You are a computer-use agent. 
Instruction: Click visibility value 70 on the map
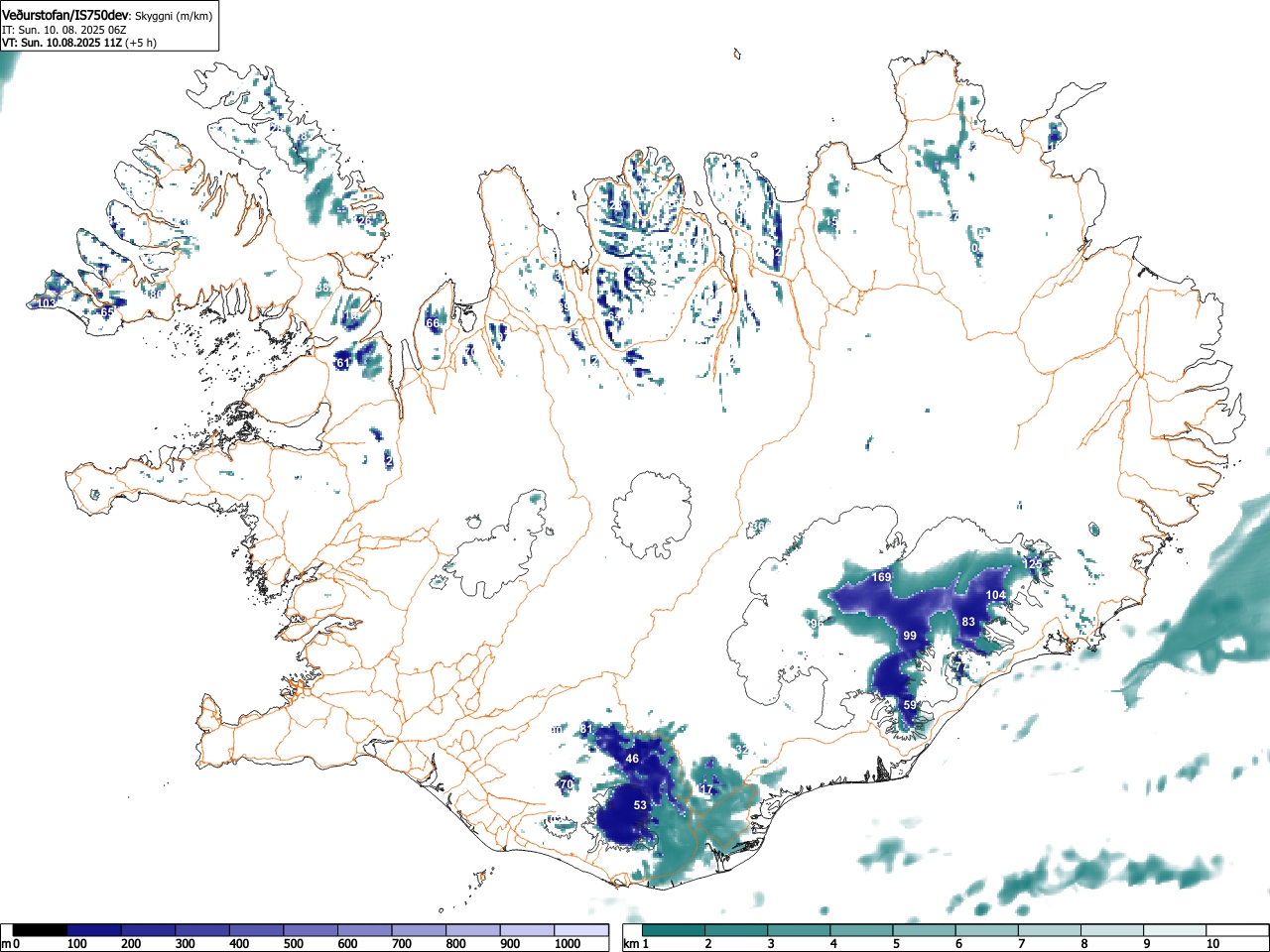[567, 784]
